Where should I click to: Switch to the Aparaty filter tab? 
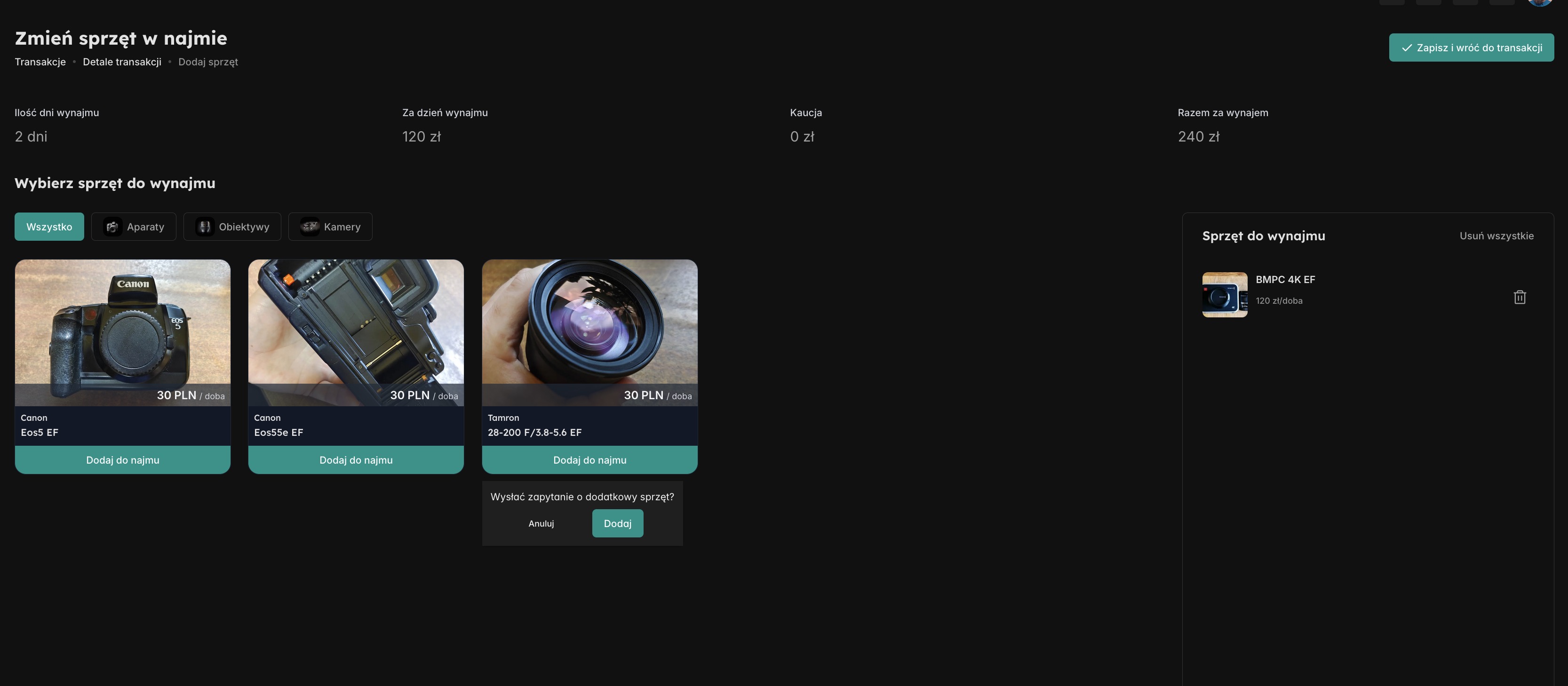pyautogui.click(x=145, y=227)
